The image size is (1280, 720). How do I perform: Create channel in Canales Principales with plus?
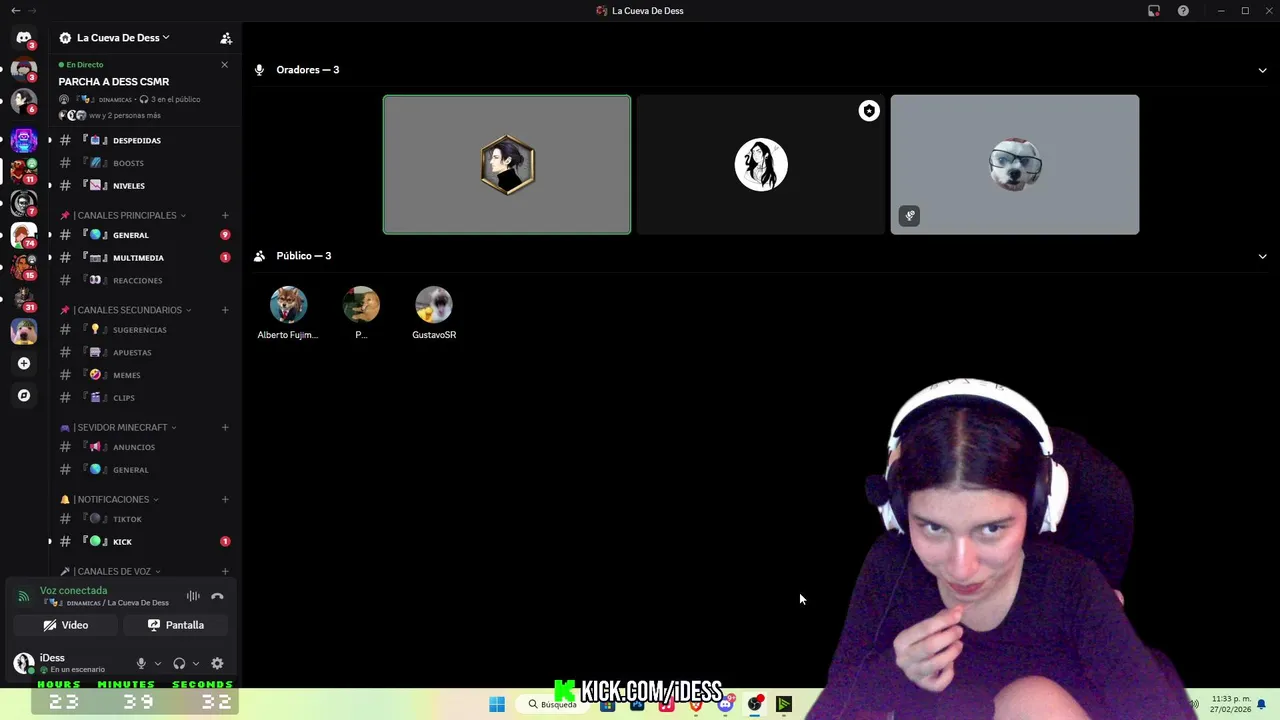225,215
